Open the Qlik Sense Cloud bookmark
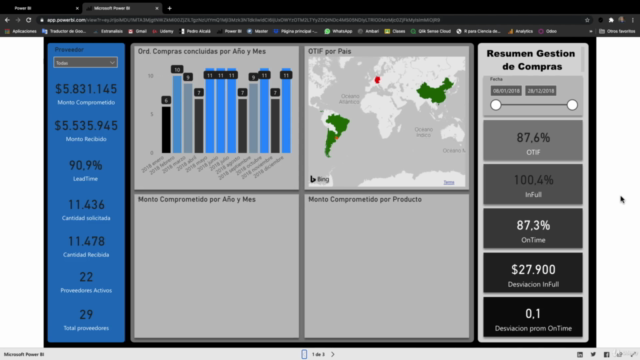 point(431,31)
